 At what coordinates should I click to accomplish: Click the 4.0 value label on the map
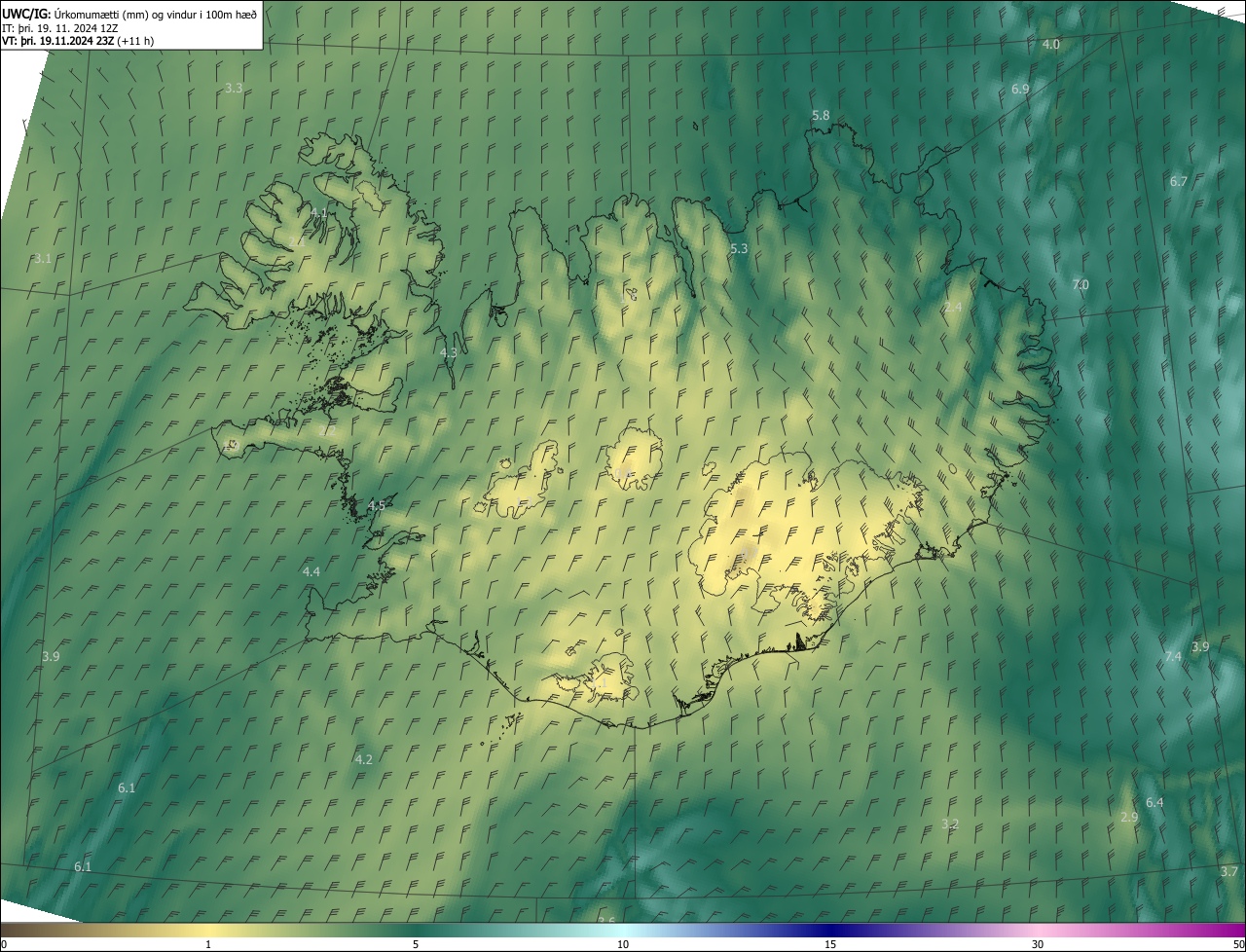1051,45
